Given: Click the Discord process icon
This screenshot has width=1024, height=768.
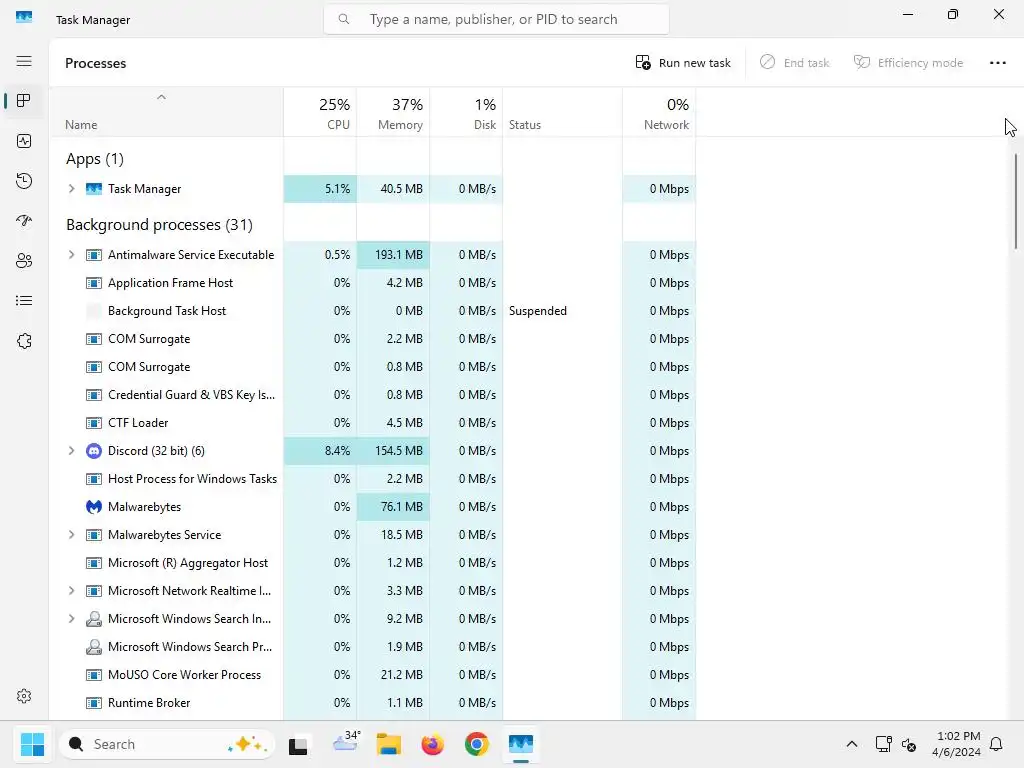Looking at the screenshot, I should point(94,451).
